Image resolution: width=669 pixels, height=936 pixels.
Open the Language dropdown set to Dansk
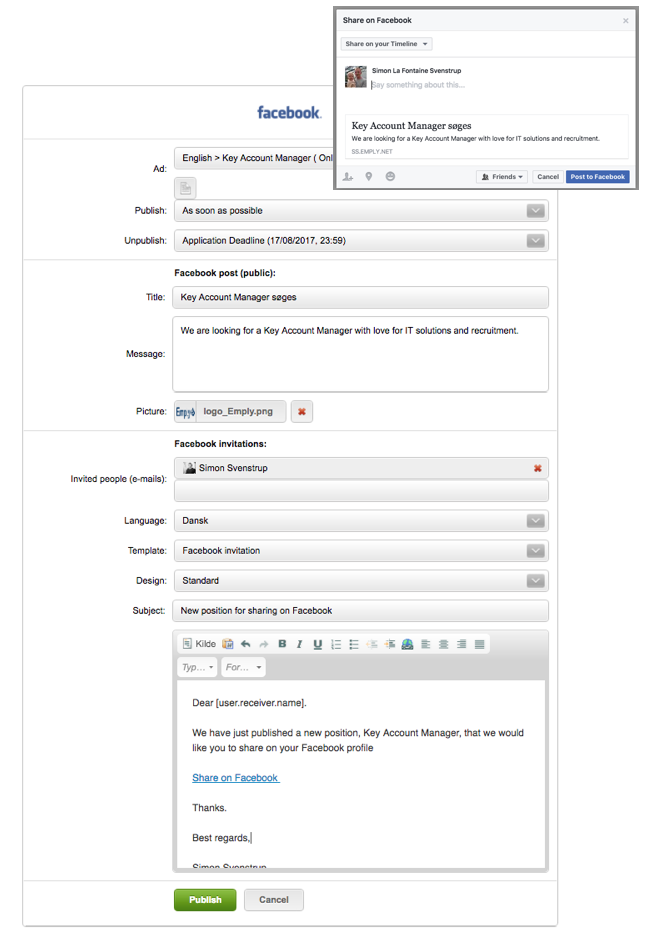[361, 521]
